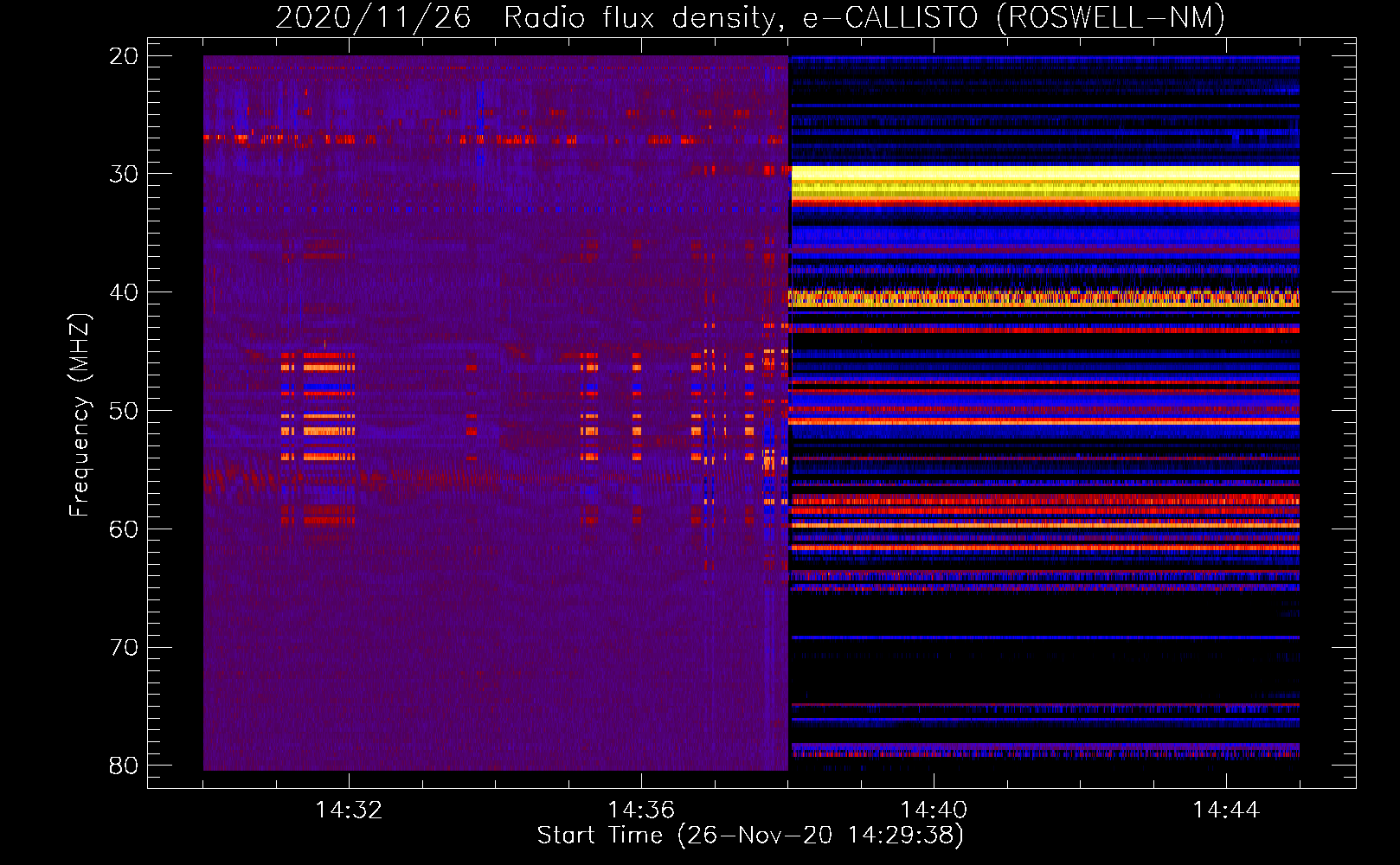Click the 60 MHz frequency tick label

124,529
